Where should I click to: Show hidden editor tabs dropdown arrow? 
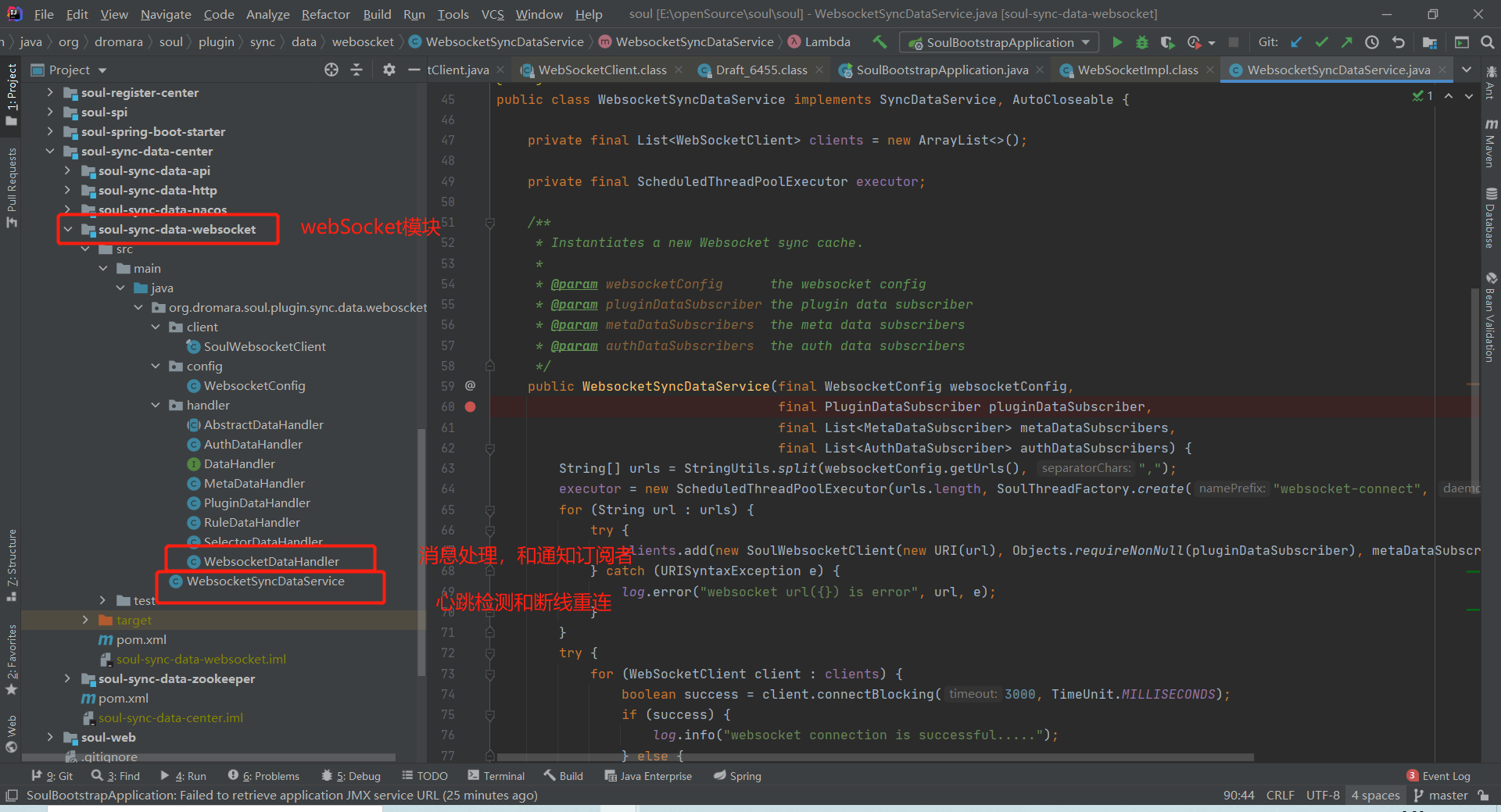[1467, 70]
